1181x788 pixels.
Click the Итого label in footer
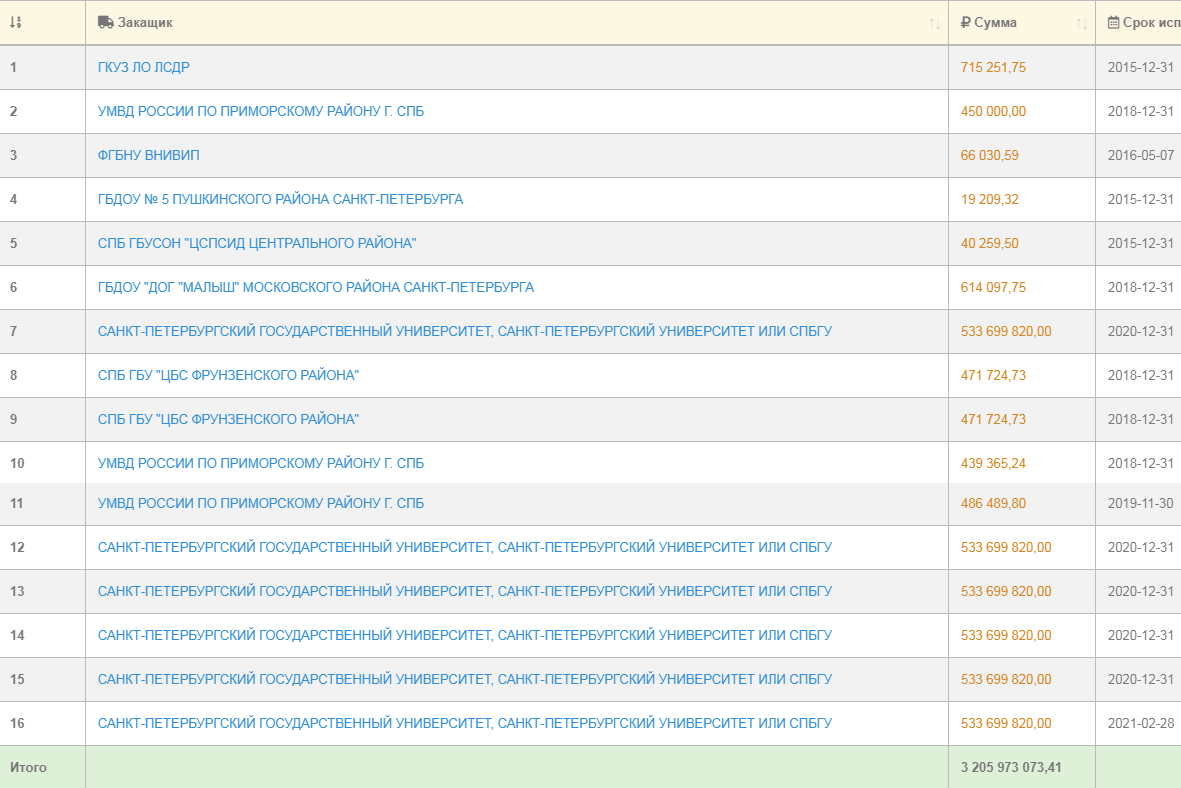28,767
